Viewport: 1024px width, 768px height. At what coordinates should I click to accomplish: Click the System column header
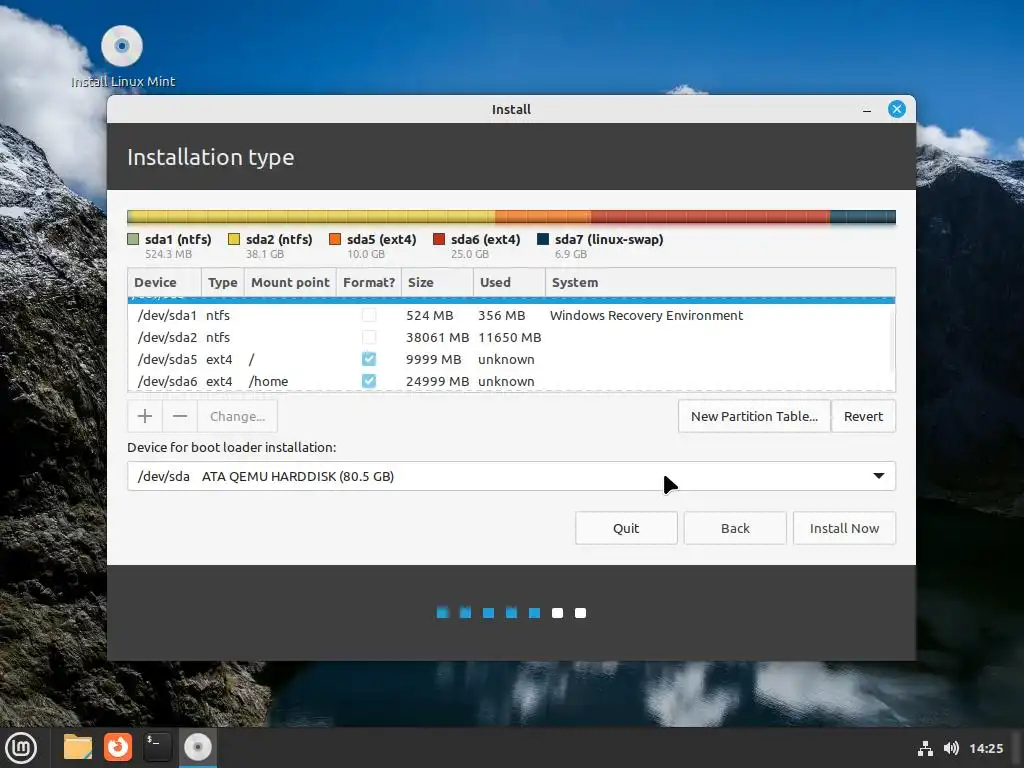[x=720, y=282]
